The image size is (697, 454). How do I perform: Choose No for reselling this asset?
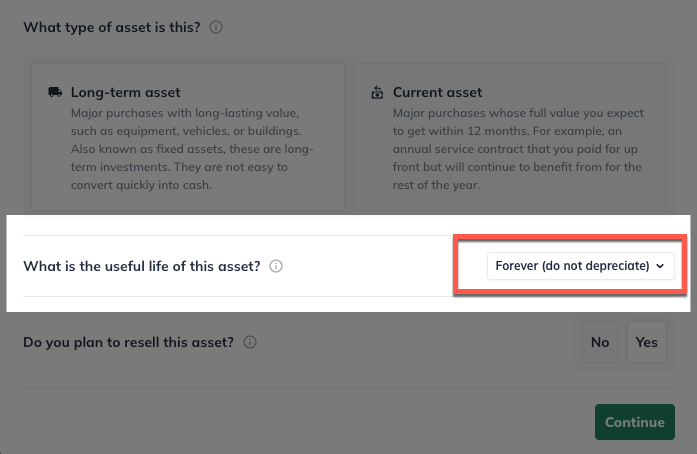(x=600, y=342)
